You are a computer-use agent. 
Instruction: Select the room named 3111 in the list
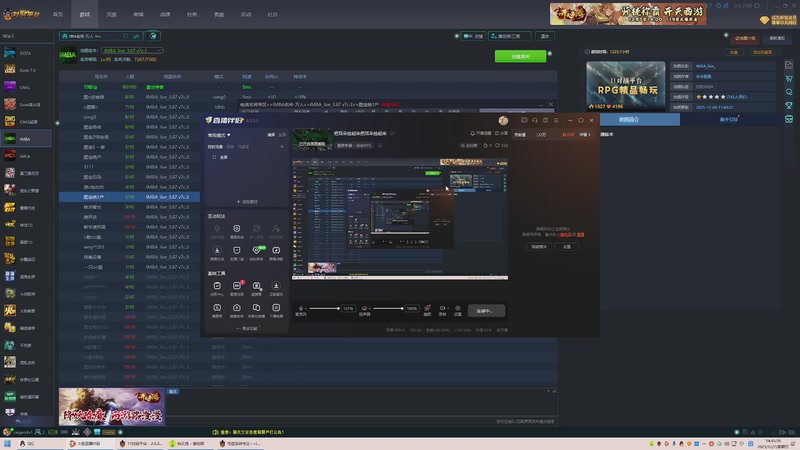coord(88,167)
